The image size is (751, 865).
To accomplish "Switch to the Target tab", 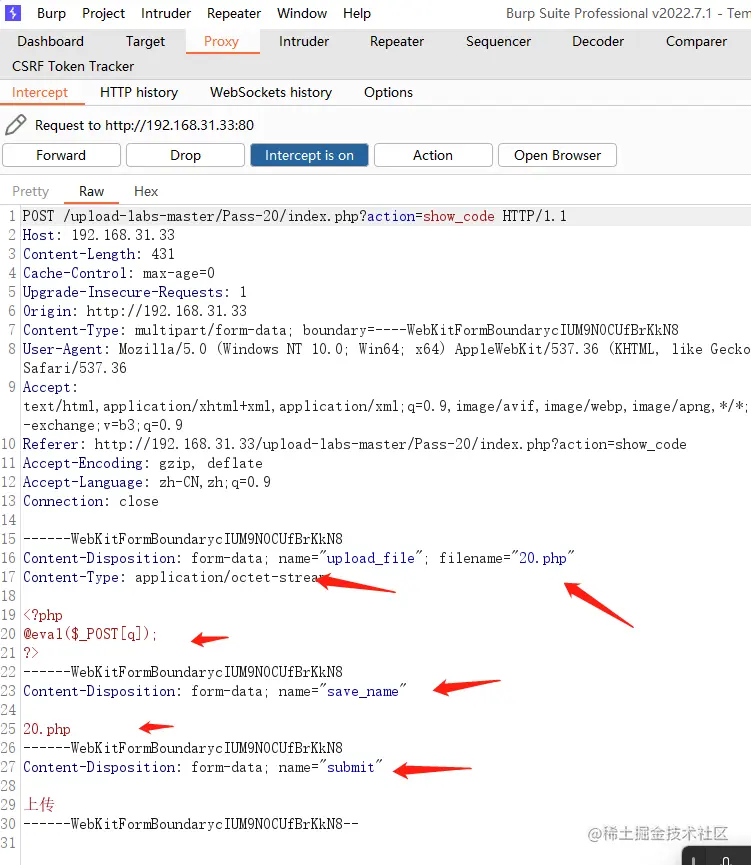I will 145,41.
